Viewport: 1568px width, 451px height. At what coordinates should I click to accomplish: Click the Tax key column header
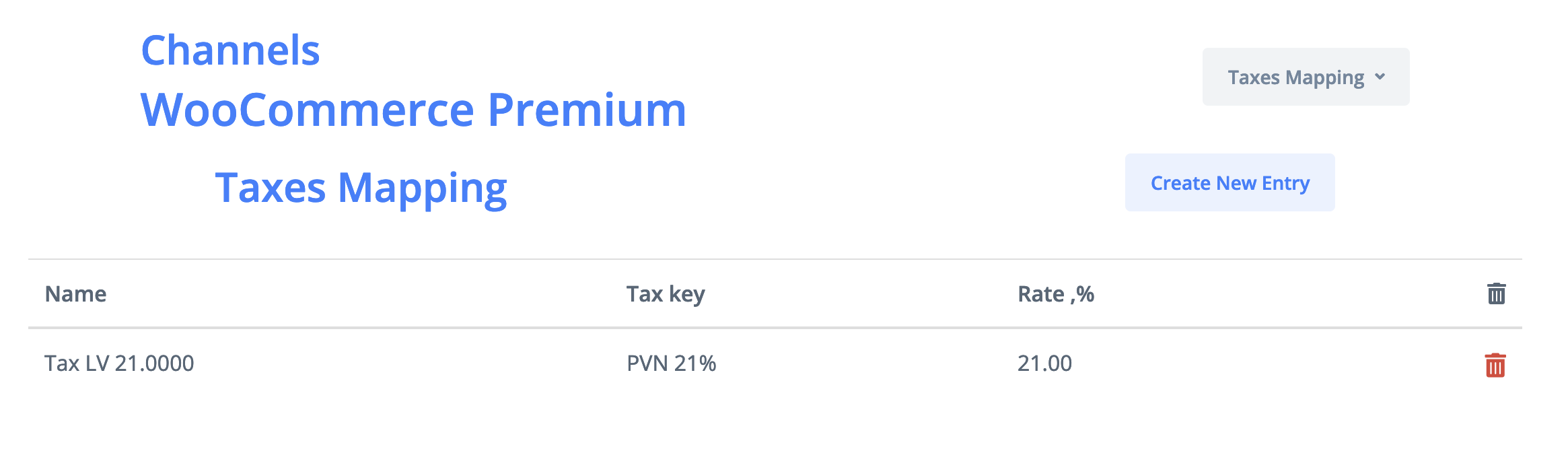(x=665, y=294)
